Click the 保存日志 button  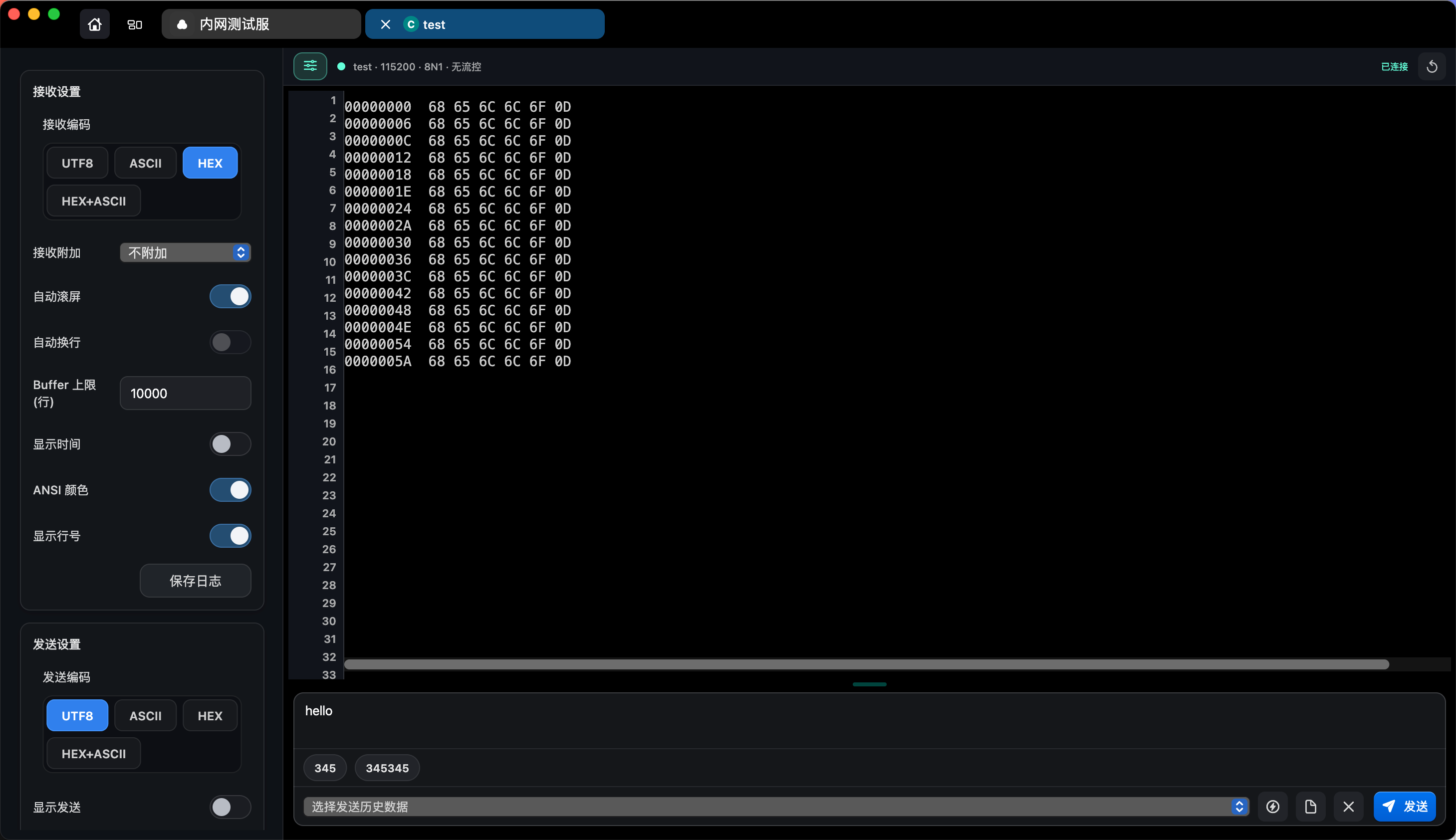(x=195, y=581)
